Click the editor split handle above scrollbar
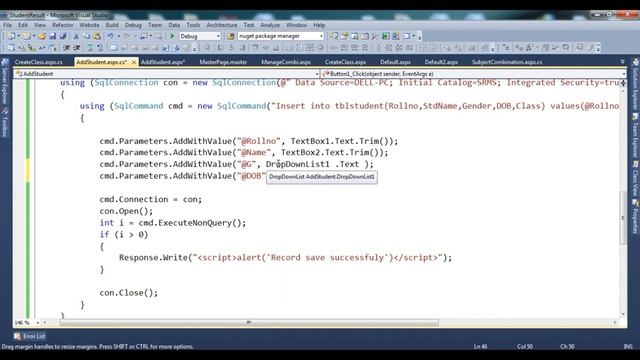The height and width of the screenshot is (360, 640). pos(623,82)
